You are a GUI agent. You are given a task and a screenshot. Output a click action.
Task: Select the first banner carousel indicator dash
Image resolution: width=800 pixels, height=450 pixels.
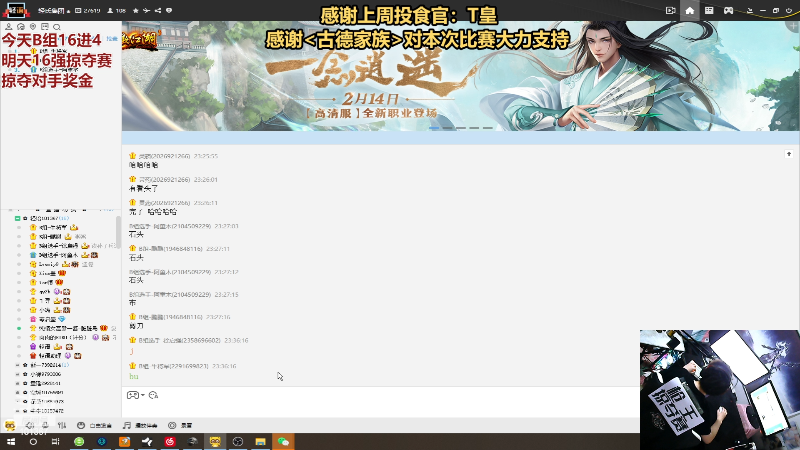coord(434,128)
